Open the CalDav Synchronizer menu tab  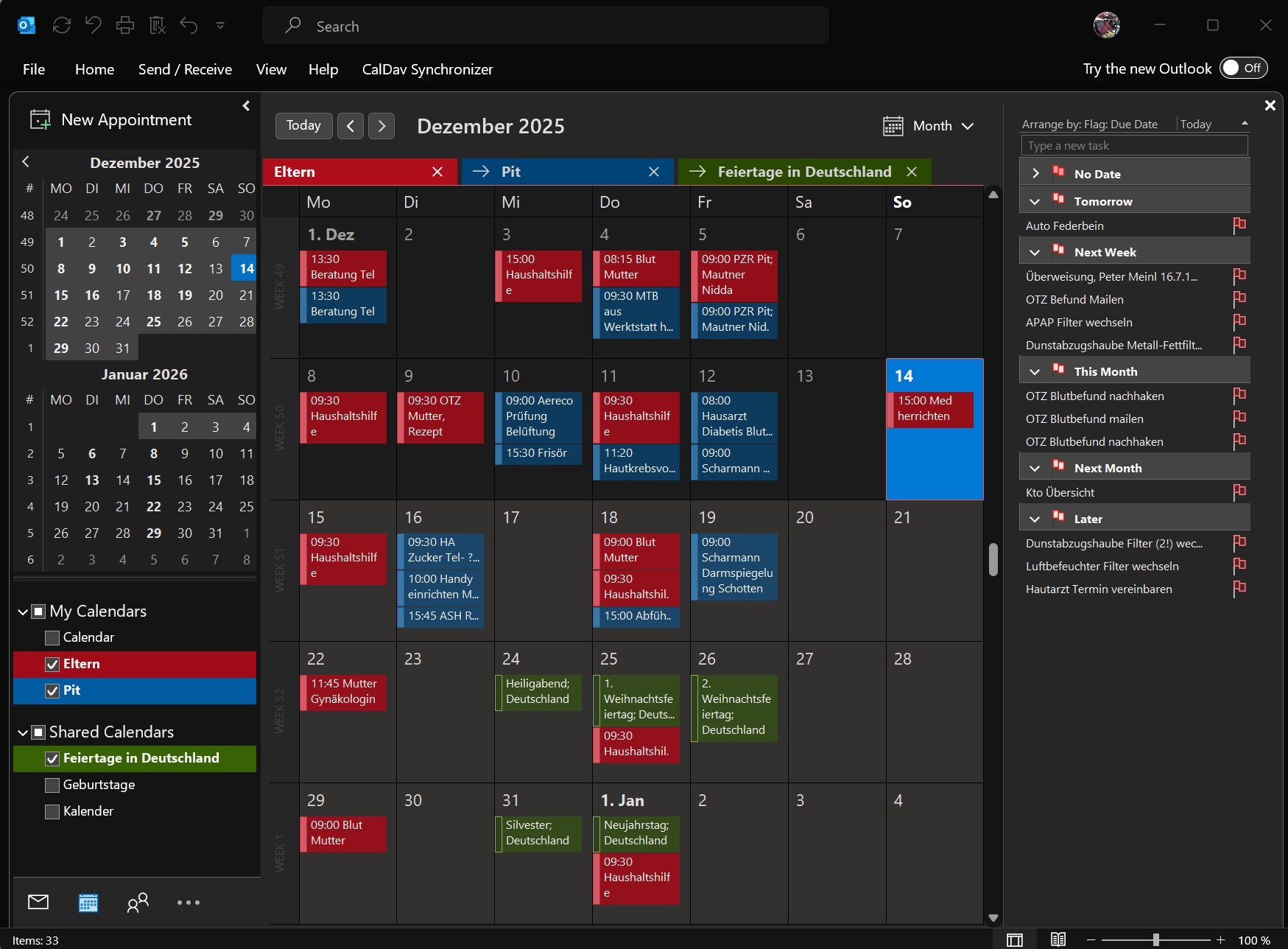427,69
